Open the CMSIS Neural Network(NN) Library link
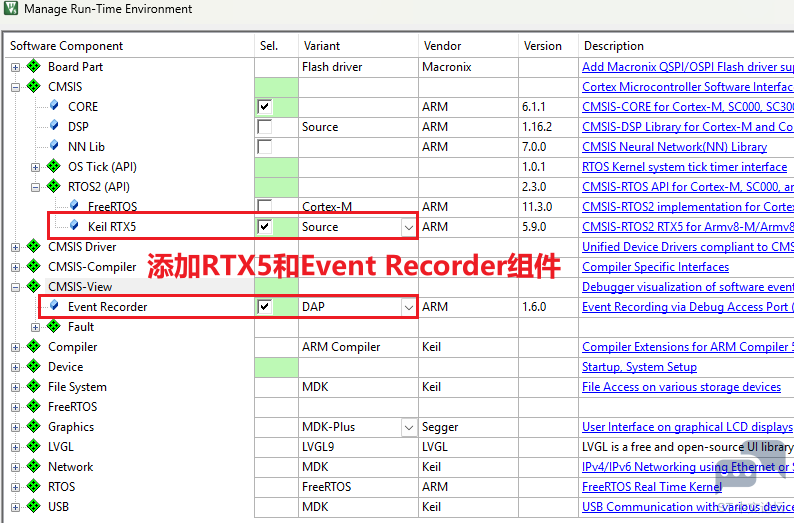This screenshot has width=794, height=523. (x=674, y=147)
